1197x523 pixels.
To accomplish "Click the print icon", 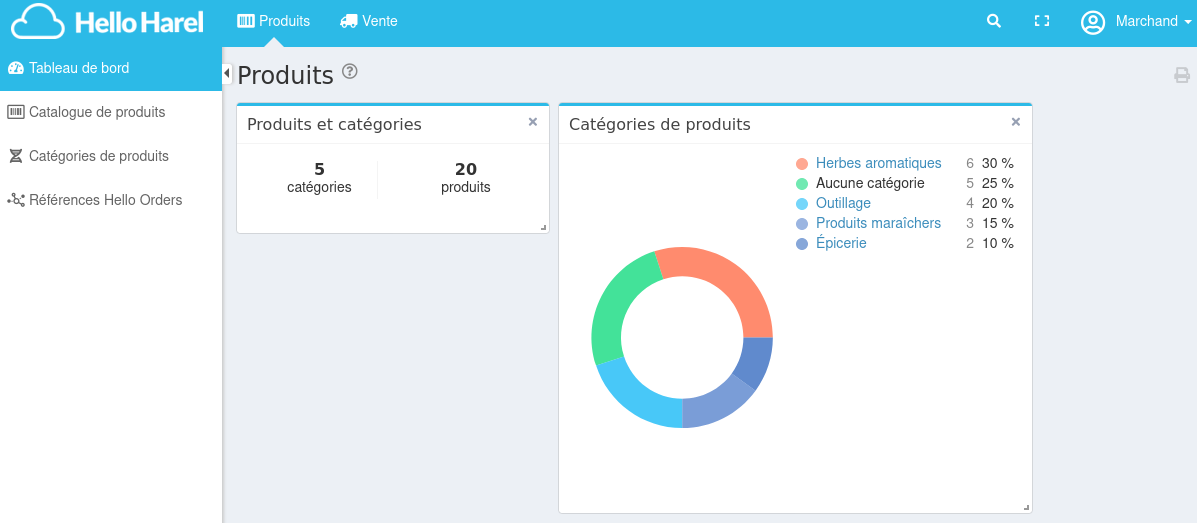I will click(1181, 75).
